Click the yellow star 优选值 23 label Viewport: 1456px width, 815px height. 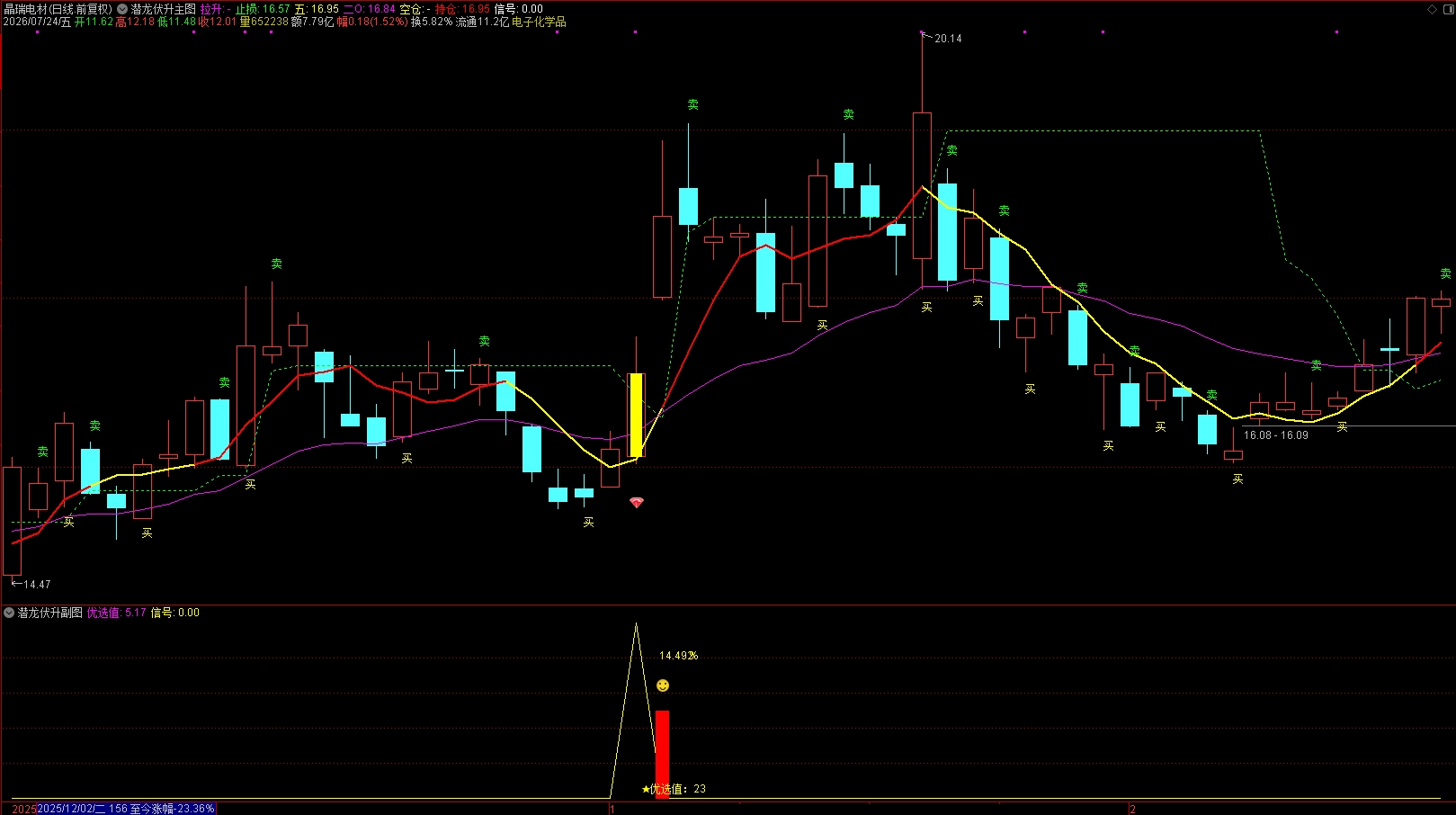(x=674, y=789)
